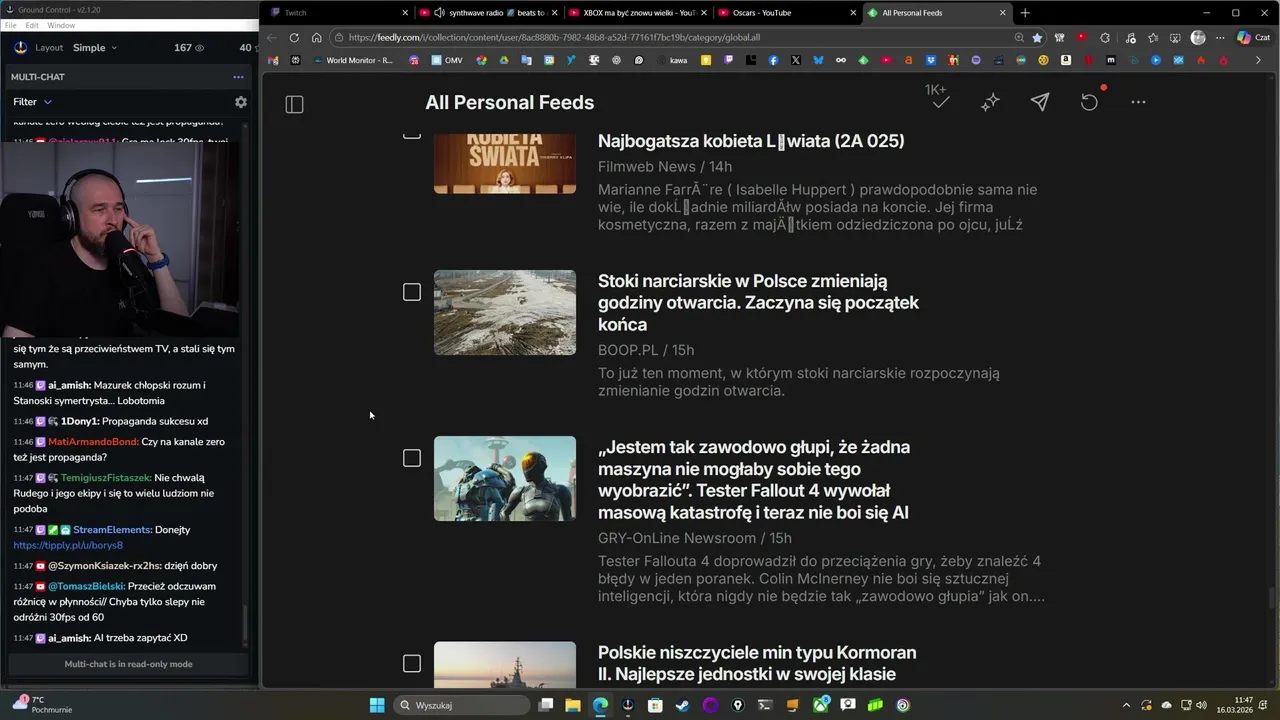Screen dimensions: 1280x720
Task: Click chat username TomaszBielski
Action: [x=86, y=586]
